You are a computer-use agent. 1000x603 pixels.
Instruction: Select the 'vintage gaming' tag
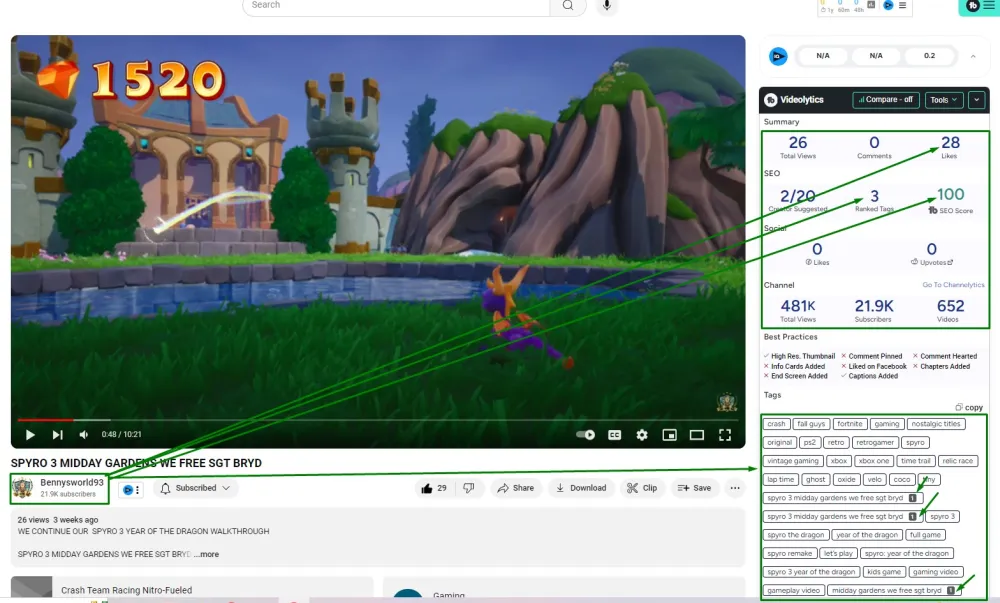(x=793, y=461)
